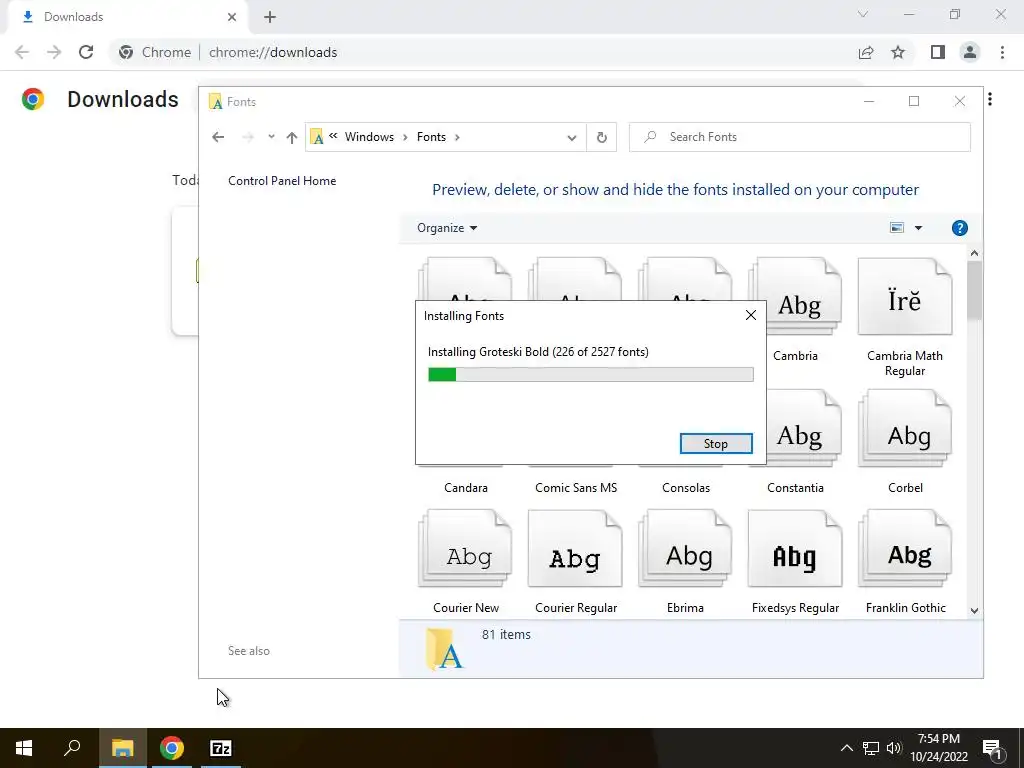Select Fonts breadcrumb segment

pyautogui.click(x=431, y=137)
